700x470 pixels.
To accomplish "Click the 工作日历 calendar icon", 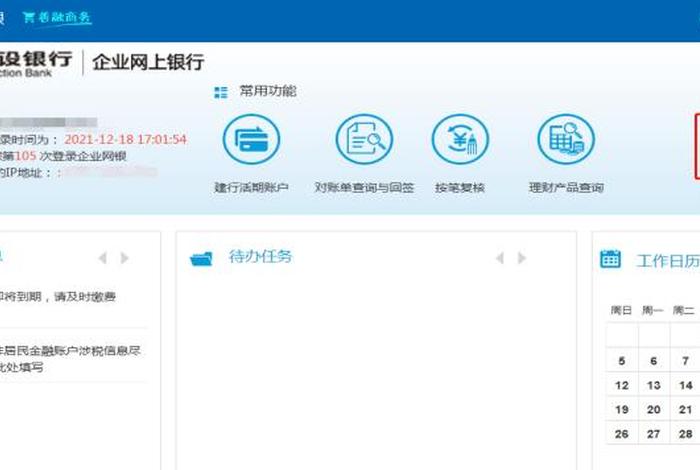I will [610, 259].
